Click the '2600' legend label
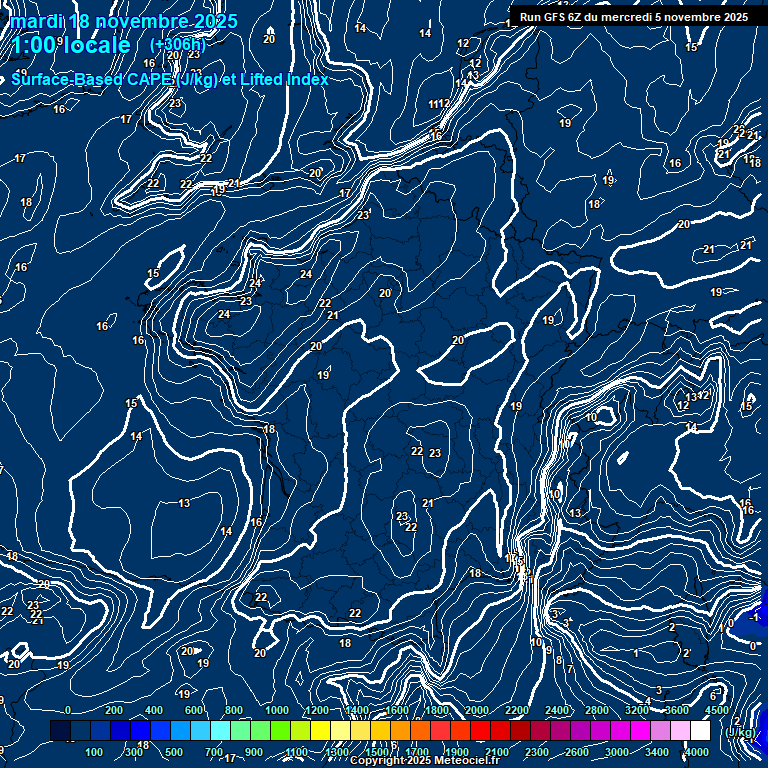Viewport: 768px width, 768px height. point(577,752)
